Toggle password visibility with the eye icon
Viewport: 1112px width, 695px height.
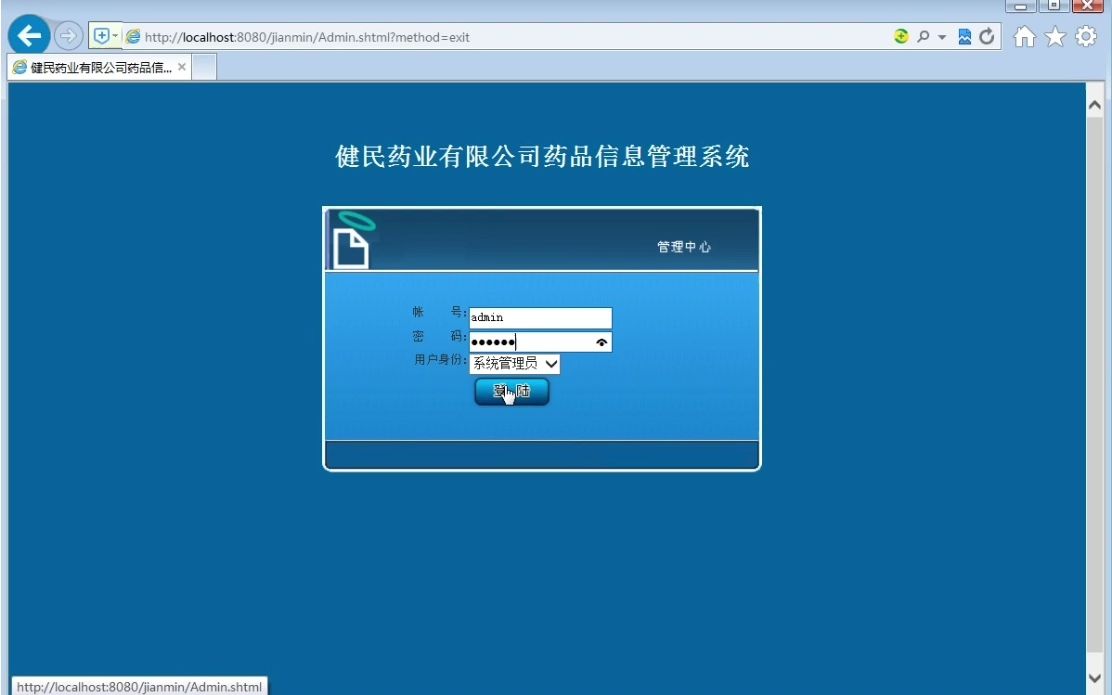pos(600,341)
